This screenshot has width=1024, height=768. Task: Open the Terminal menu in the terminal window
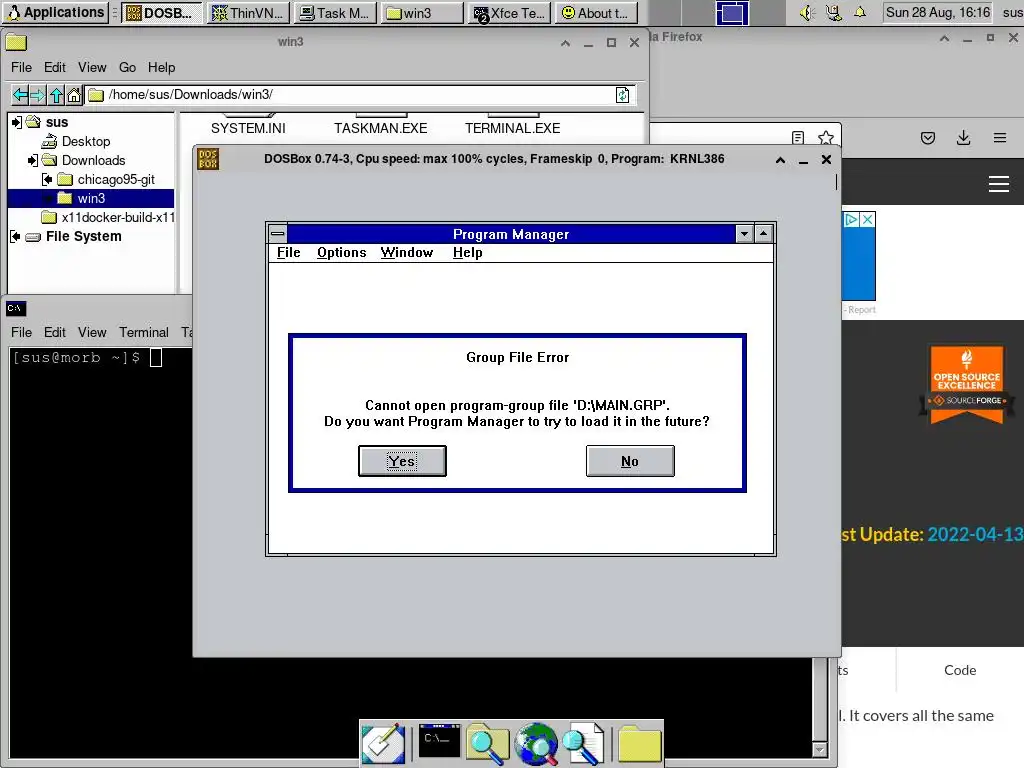144,332
